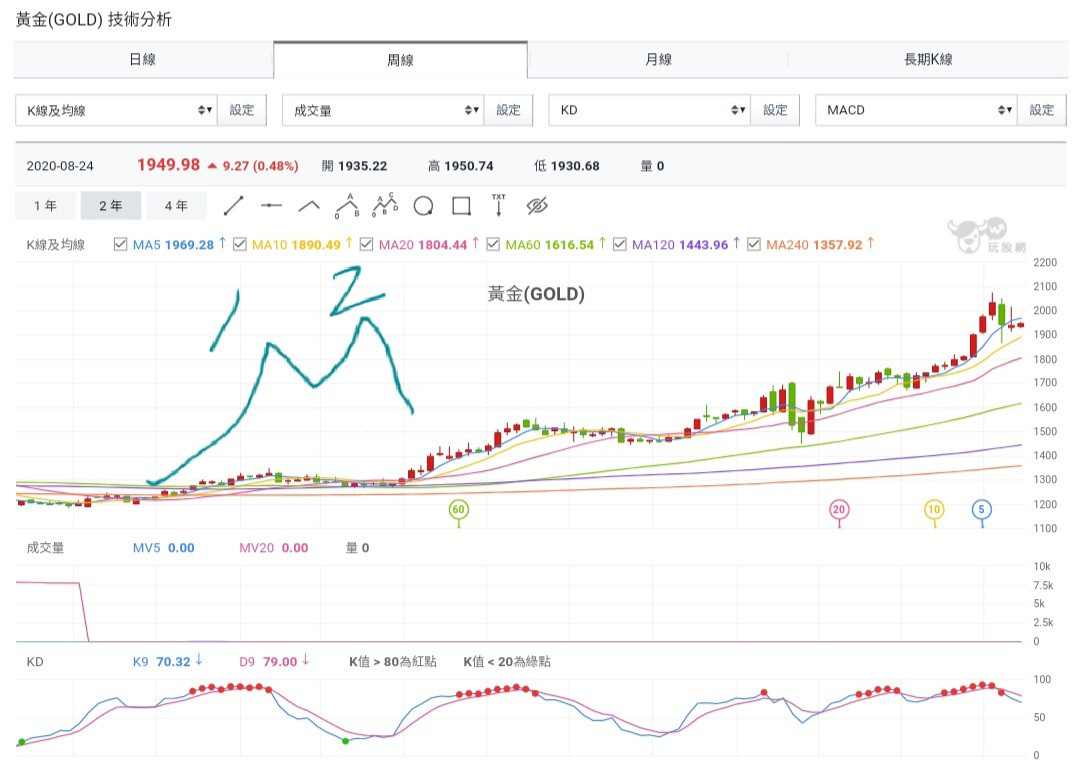The height and width of the screenshot is (766, 1080).
Task: Select the circle drawing tool
Action: click(x=423, y=206)
